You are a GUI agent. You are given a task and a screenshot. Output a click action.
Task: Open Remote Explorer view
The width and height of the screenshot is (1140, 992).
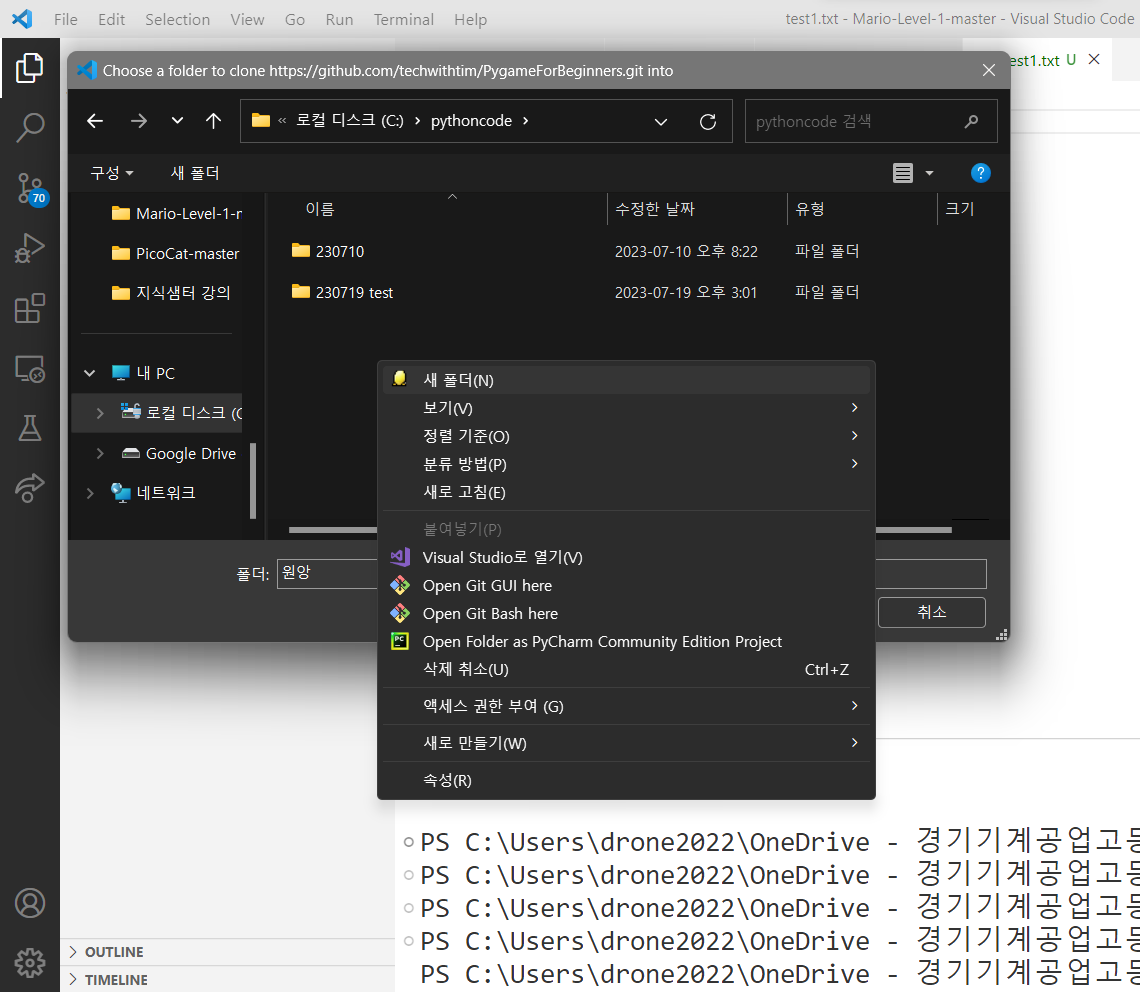coord(30,369)
